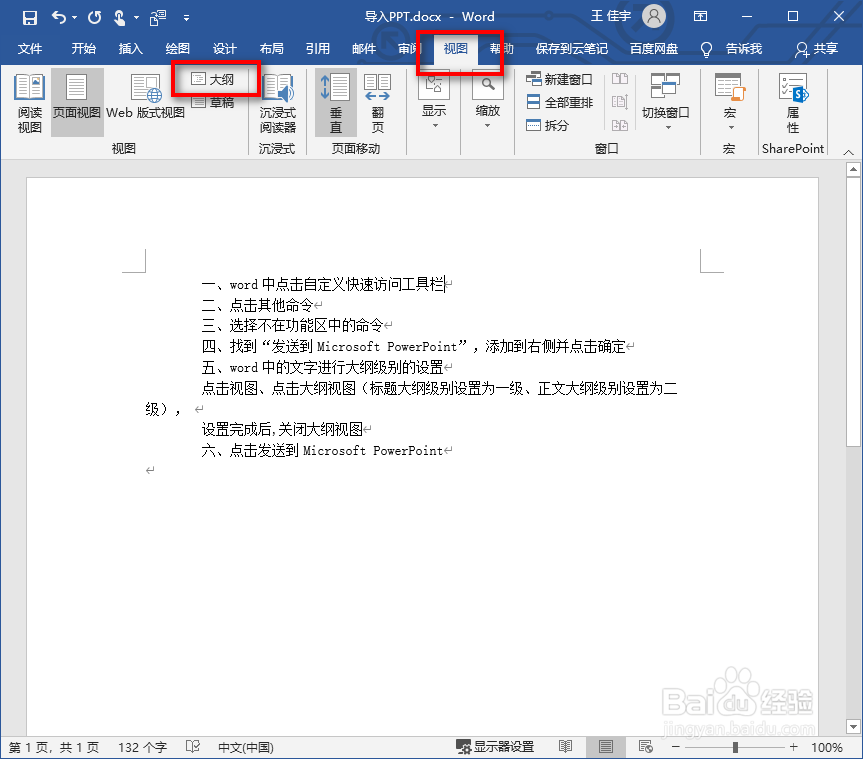The image size is (863, 759).
Task: Launch the 沉浸式阅读器
Action: [277, 103]
